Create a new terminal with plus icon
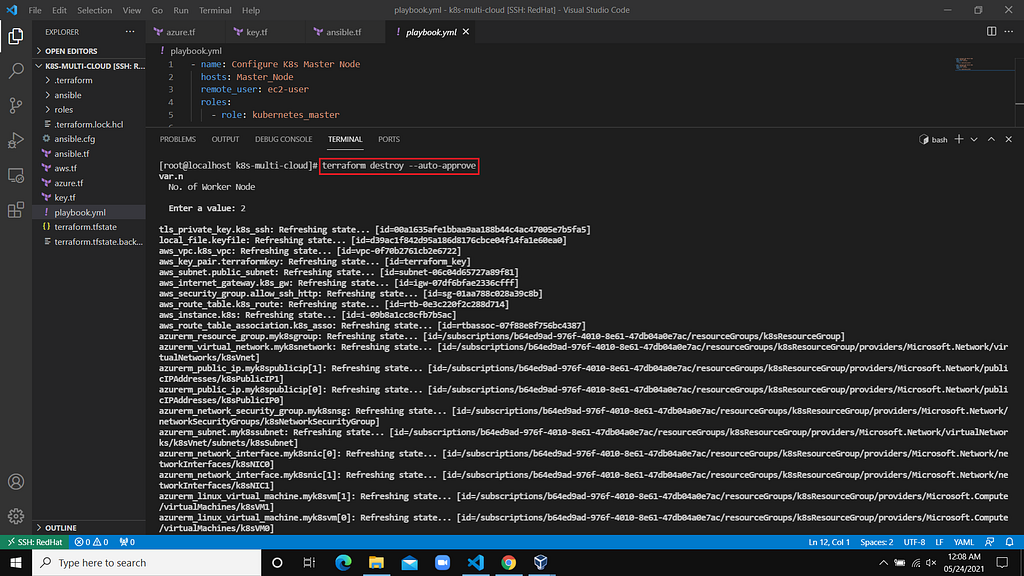 tap(959, 139)
